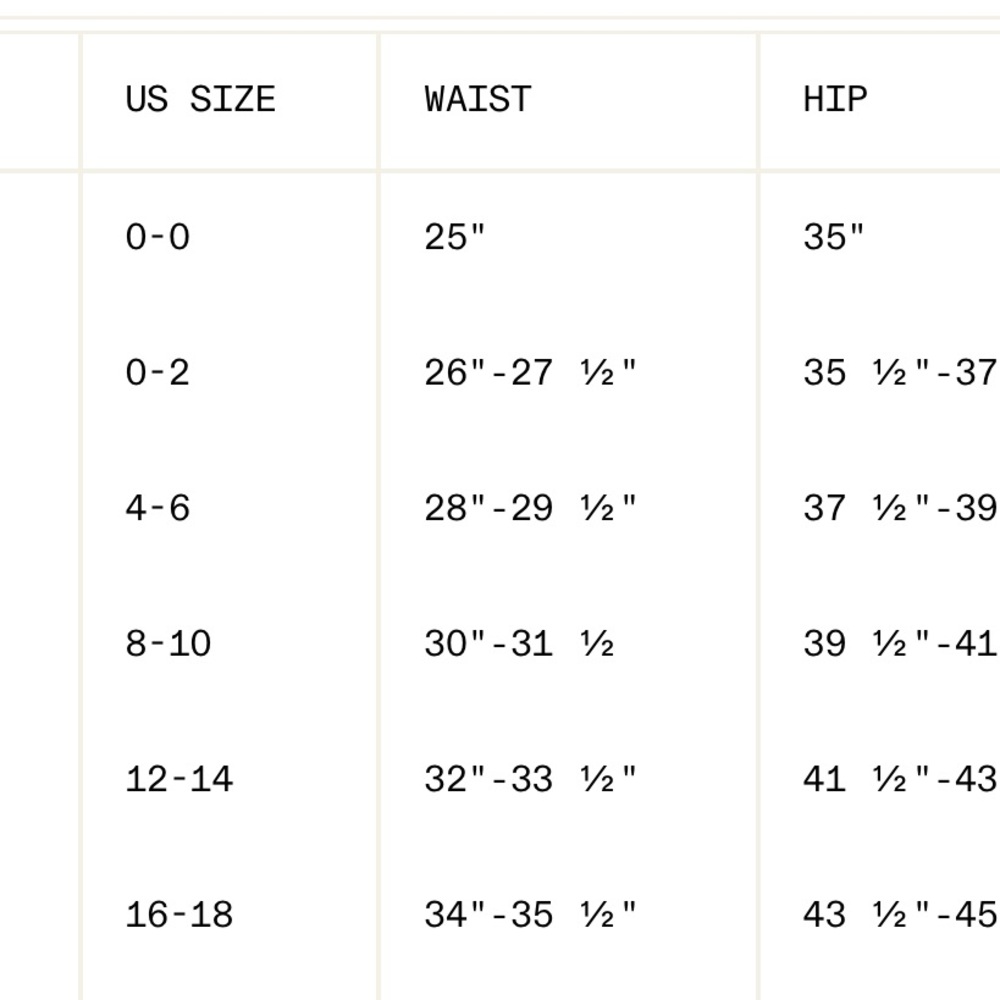Image resolution: width=1000 pixels, height=1000 pixels.
Task: Click the 30"-31 ½ waist value
Action: click(519, 643)
